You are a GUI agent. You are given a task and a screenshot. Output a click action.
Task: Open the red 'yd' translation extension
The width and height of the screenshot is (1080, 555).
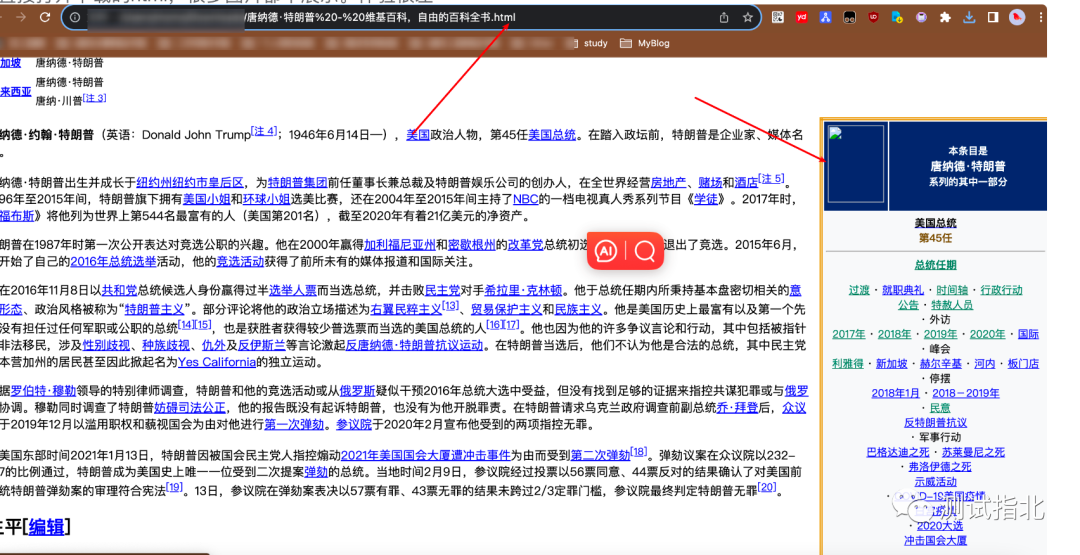pos(801,17)
